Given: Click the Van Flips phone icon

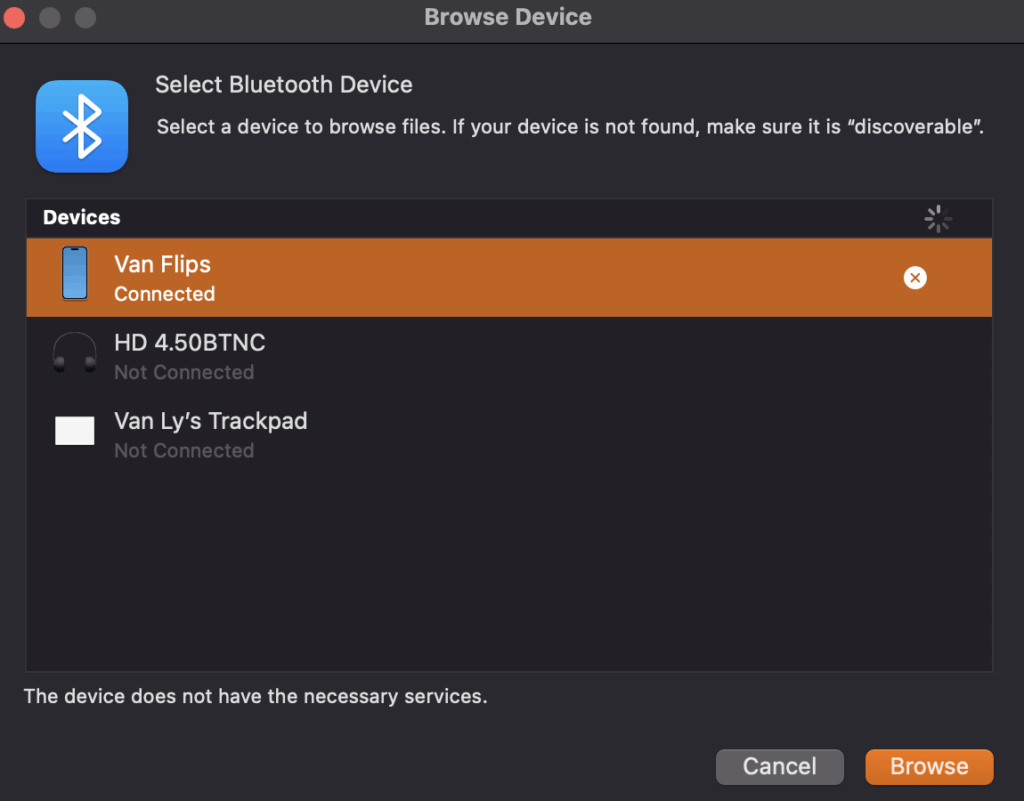Looking at the screenshot, I should pyautogui.click(x=74, y=273).
